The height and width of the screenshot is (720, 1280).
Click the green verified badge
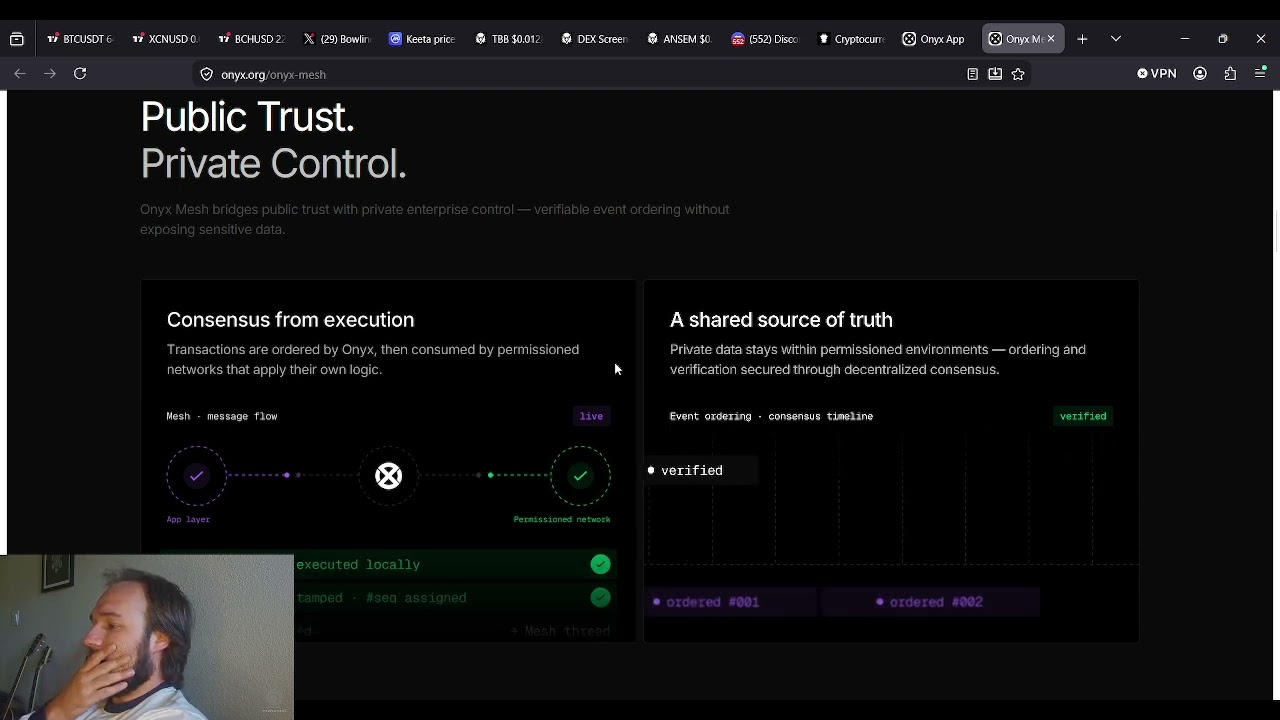click(1083, 416)
